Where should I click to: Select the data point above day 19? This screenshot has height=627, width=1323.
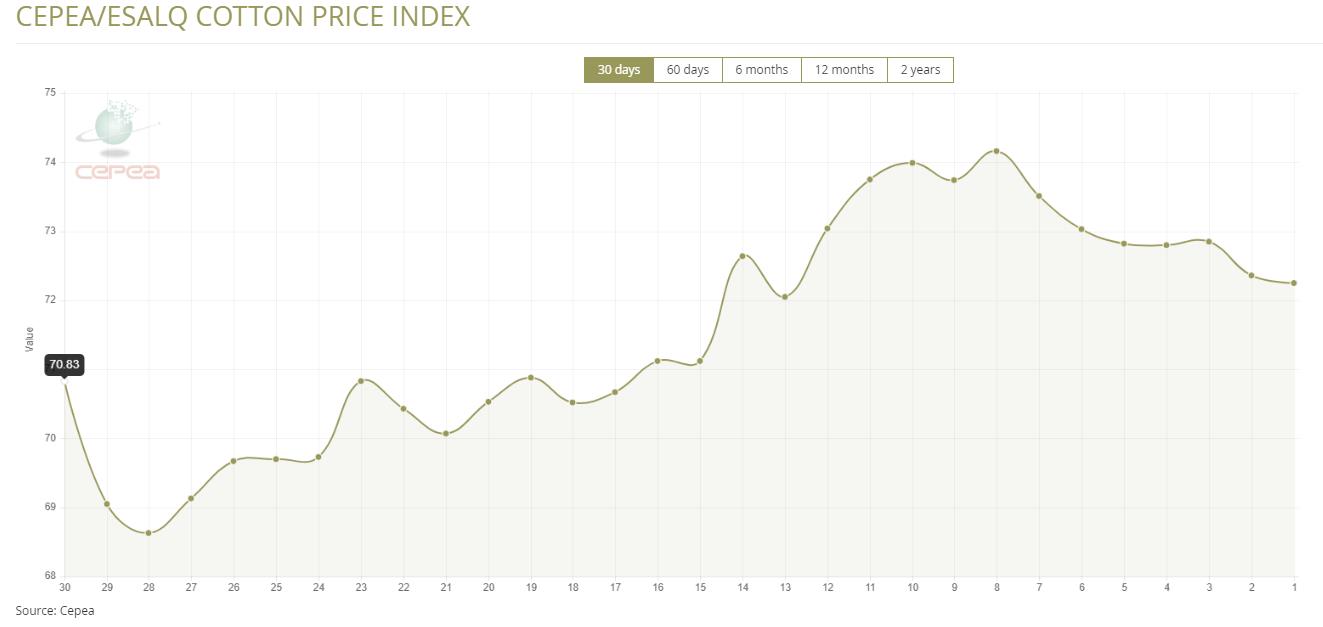[x=531, y=378]
